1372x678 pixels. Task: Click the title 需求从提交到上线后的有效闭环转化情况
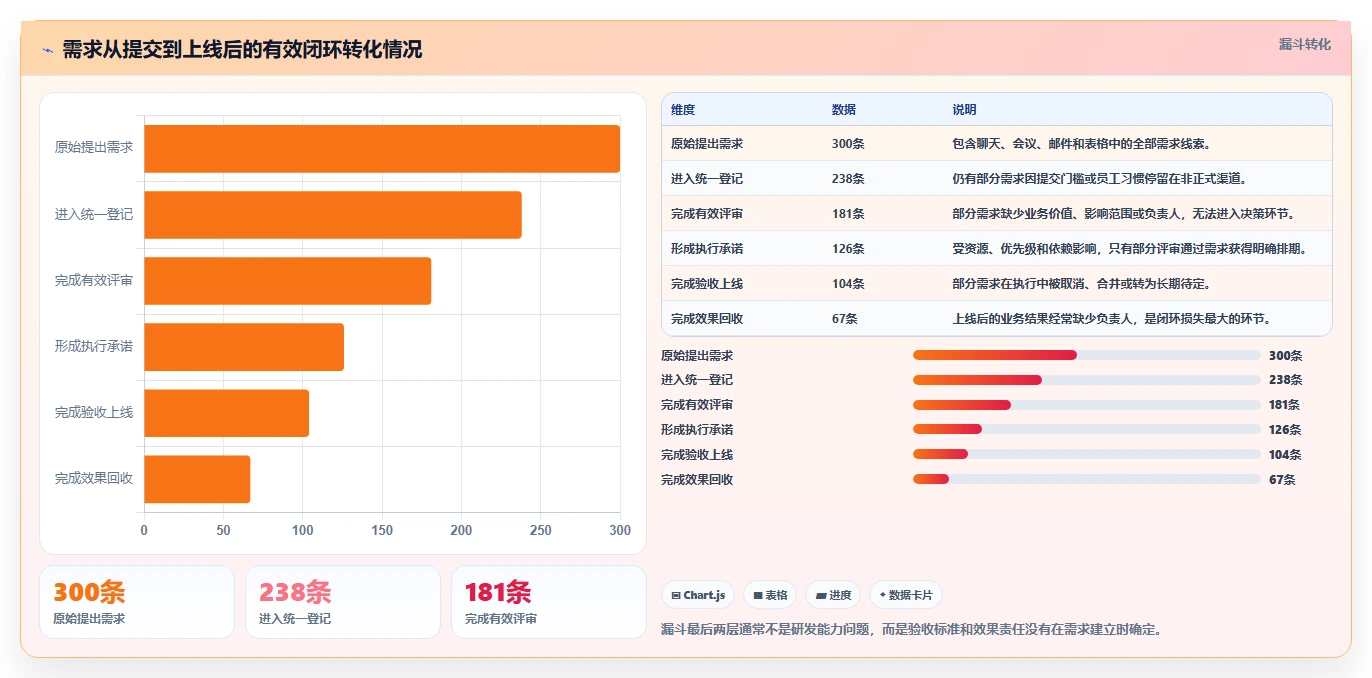click(x=242, y=50)
